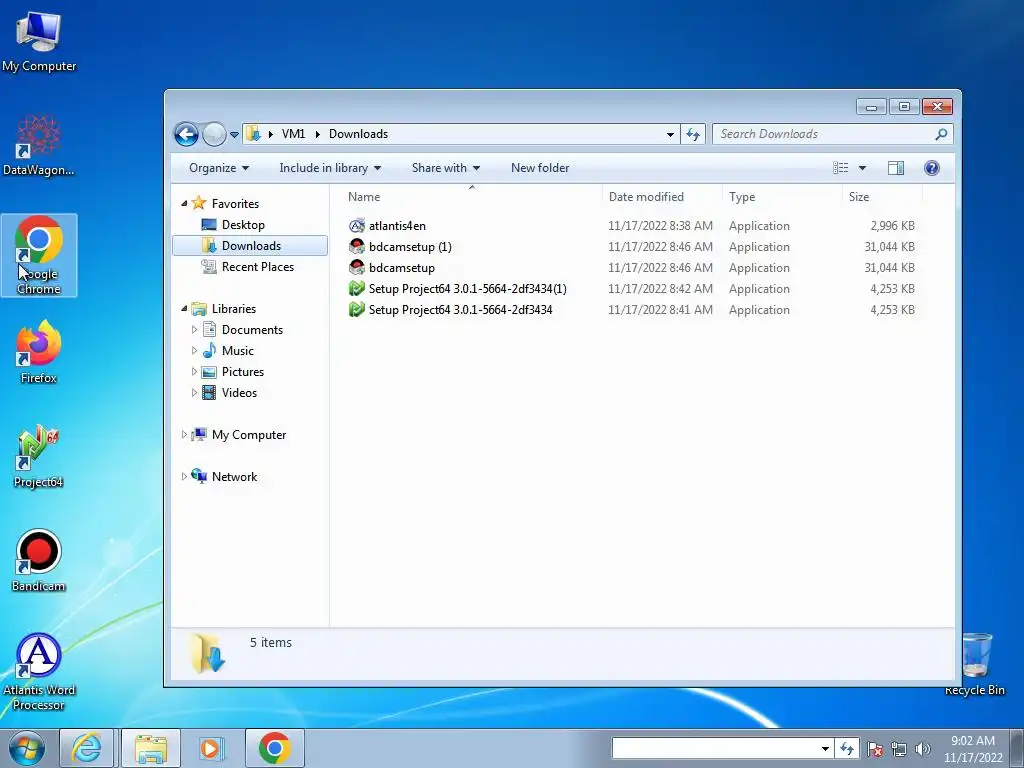Screen dimensions: 1024x768
Task: Open the Windows Start menu
Action: (26, 748)
